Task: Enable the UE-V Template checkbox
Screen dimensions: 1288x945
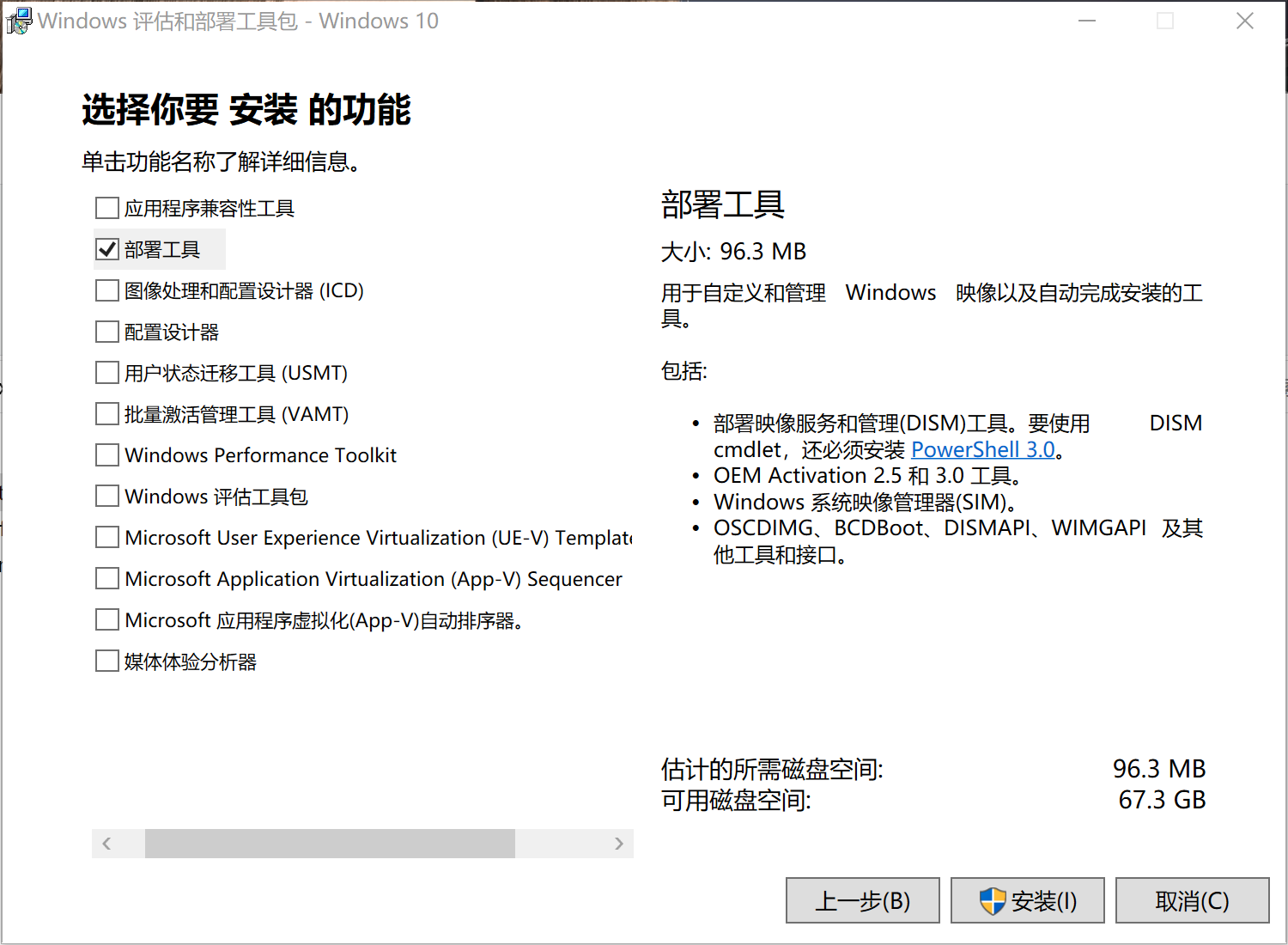Action: pos(107,538)
